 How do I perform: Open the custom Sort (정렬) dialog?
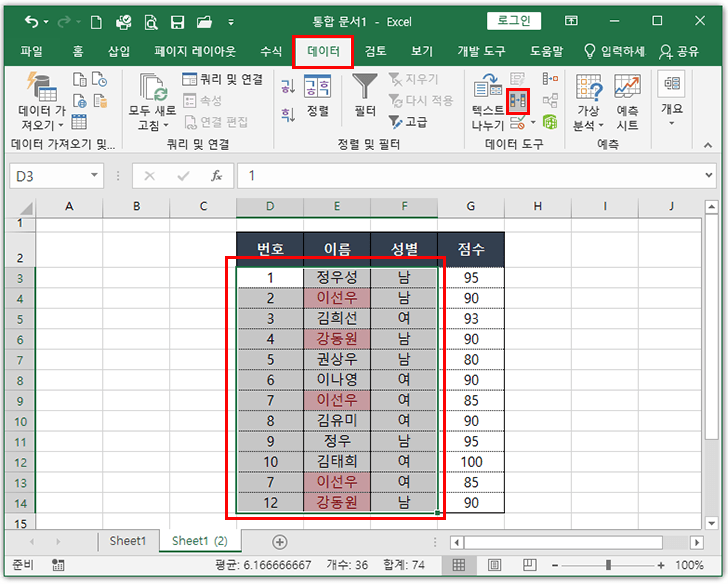(318, 96)
